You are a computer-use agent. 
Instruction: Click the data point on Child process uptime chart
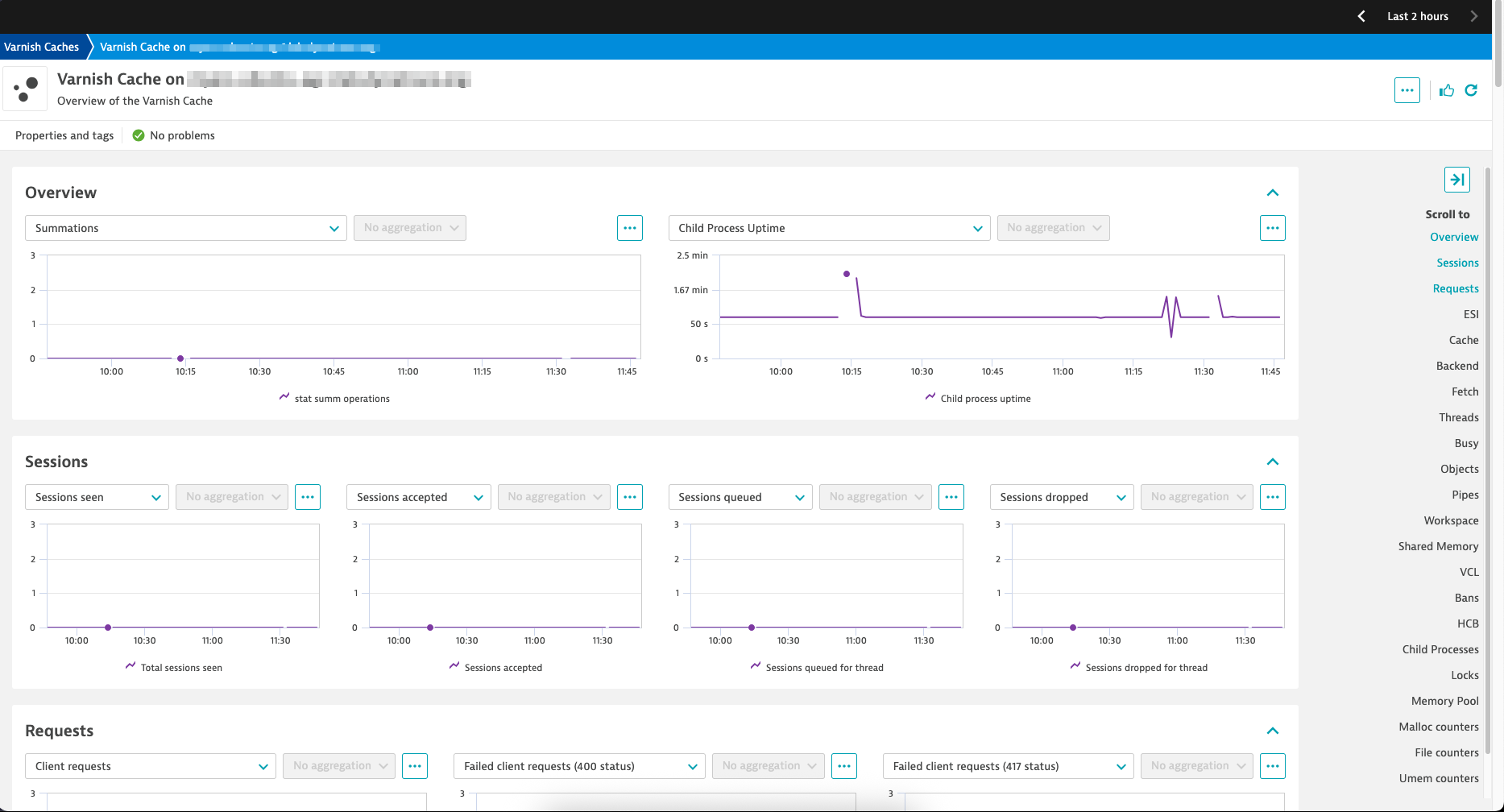coord(846,274)
